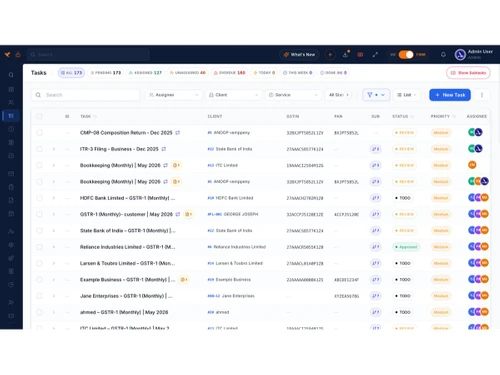Click the circular plus quick-add icon in the top bar
Image resolution: width=500 pixels, height=375 pixels.
pos(330,54)
